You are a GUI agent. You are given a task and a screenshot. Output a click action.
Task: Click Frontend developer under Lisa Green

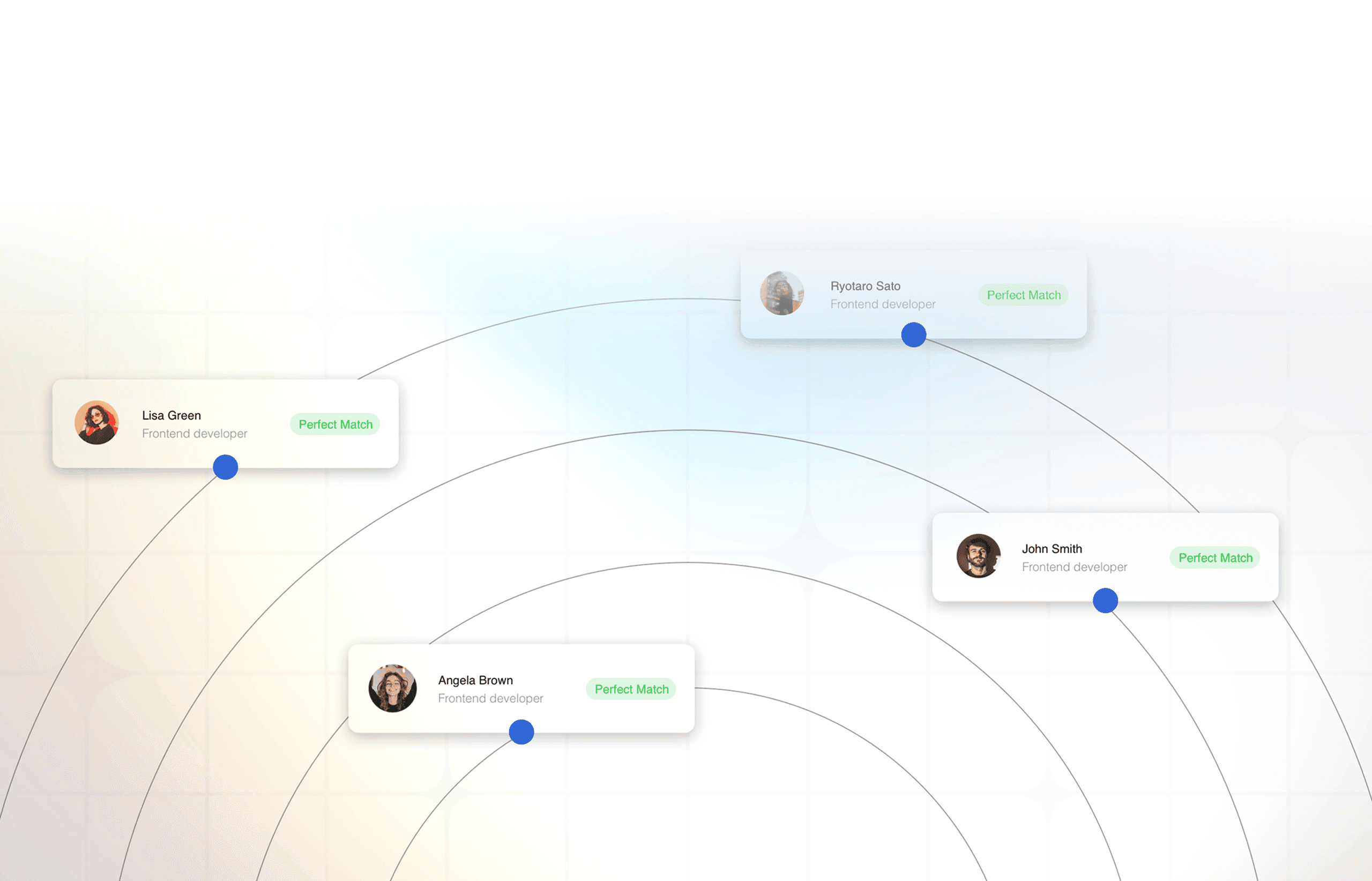[195, 434]
